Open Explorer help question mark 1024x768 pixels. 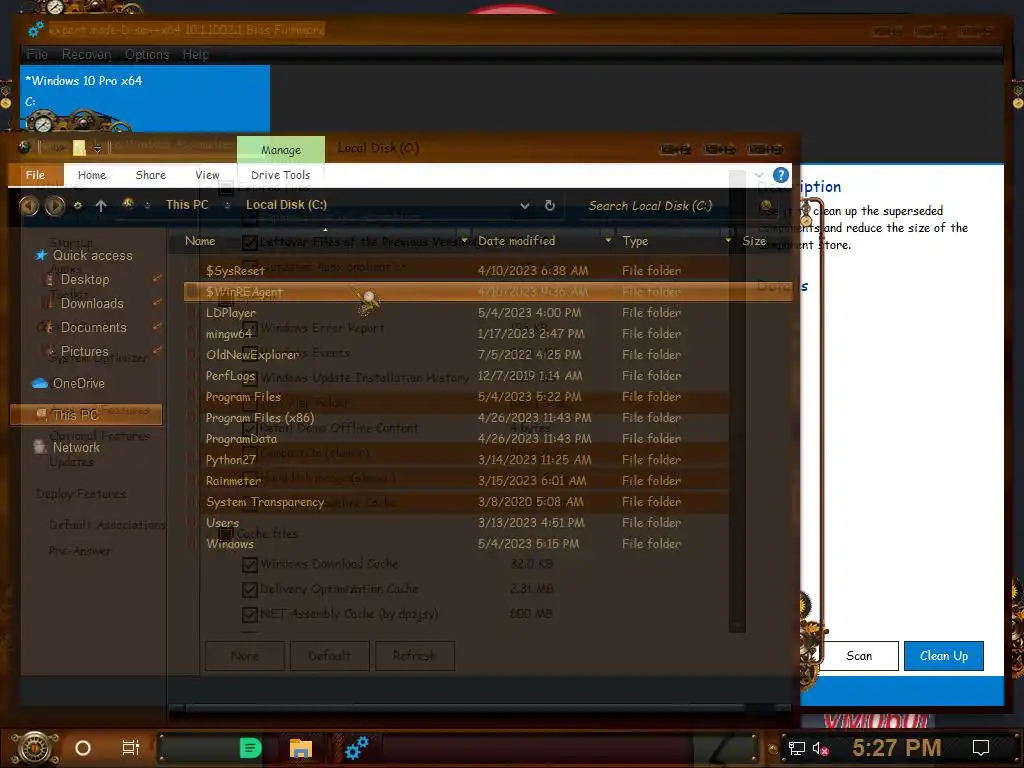point(780,175)
